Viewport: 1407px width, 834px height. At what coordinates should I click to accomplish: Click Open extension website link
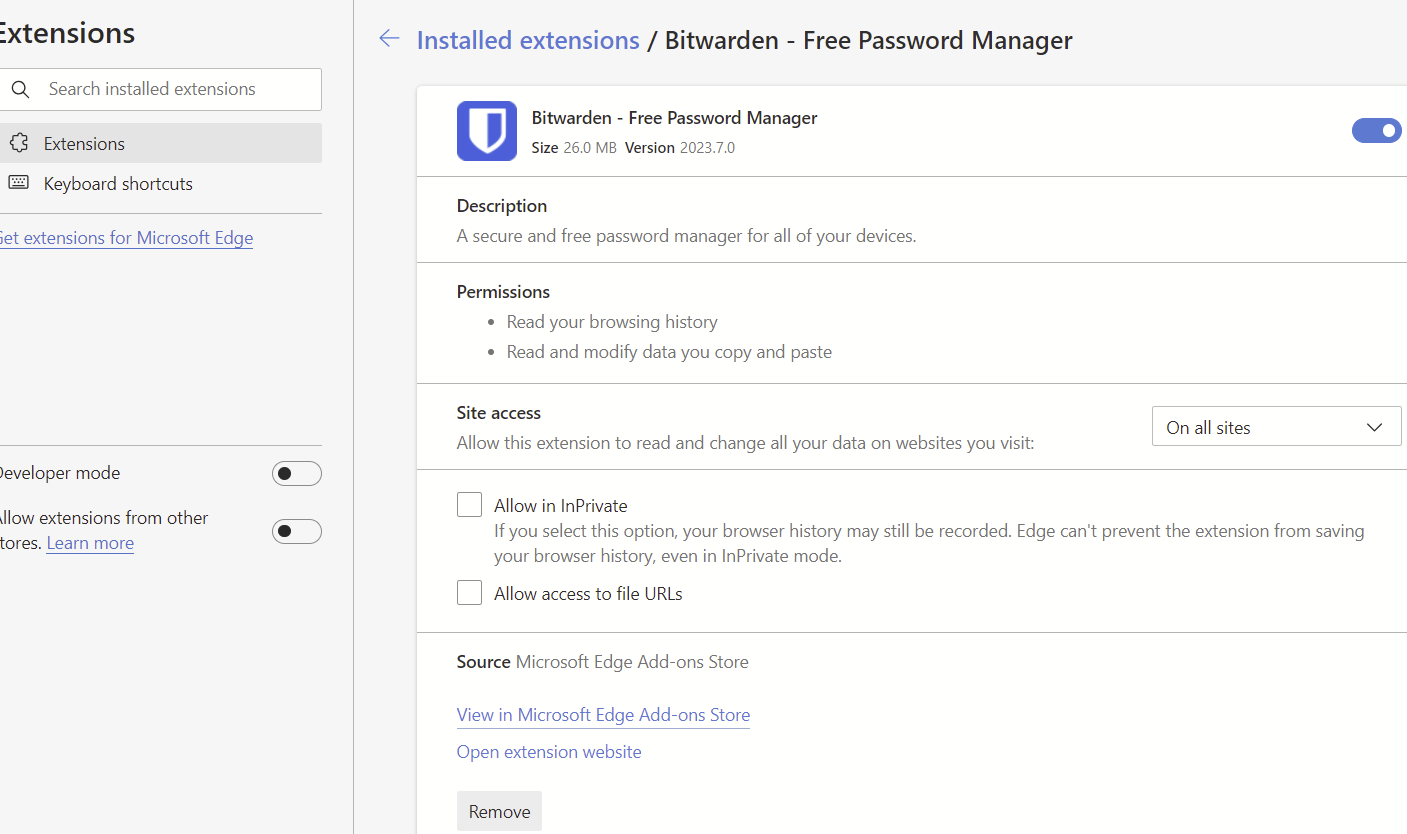[x=549, y=752]
